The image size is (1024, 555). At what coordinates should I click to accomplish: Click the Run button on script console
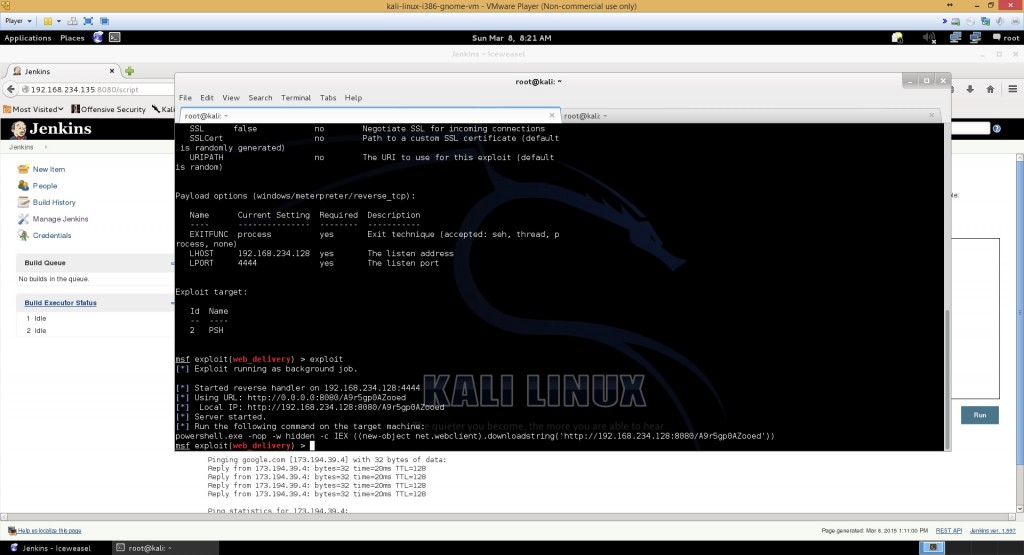click(x=980, y=415)
